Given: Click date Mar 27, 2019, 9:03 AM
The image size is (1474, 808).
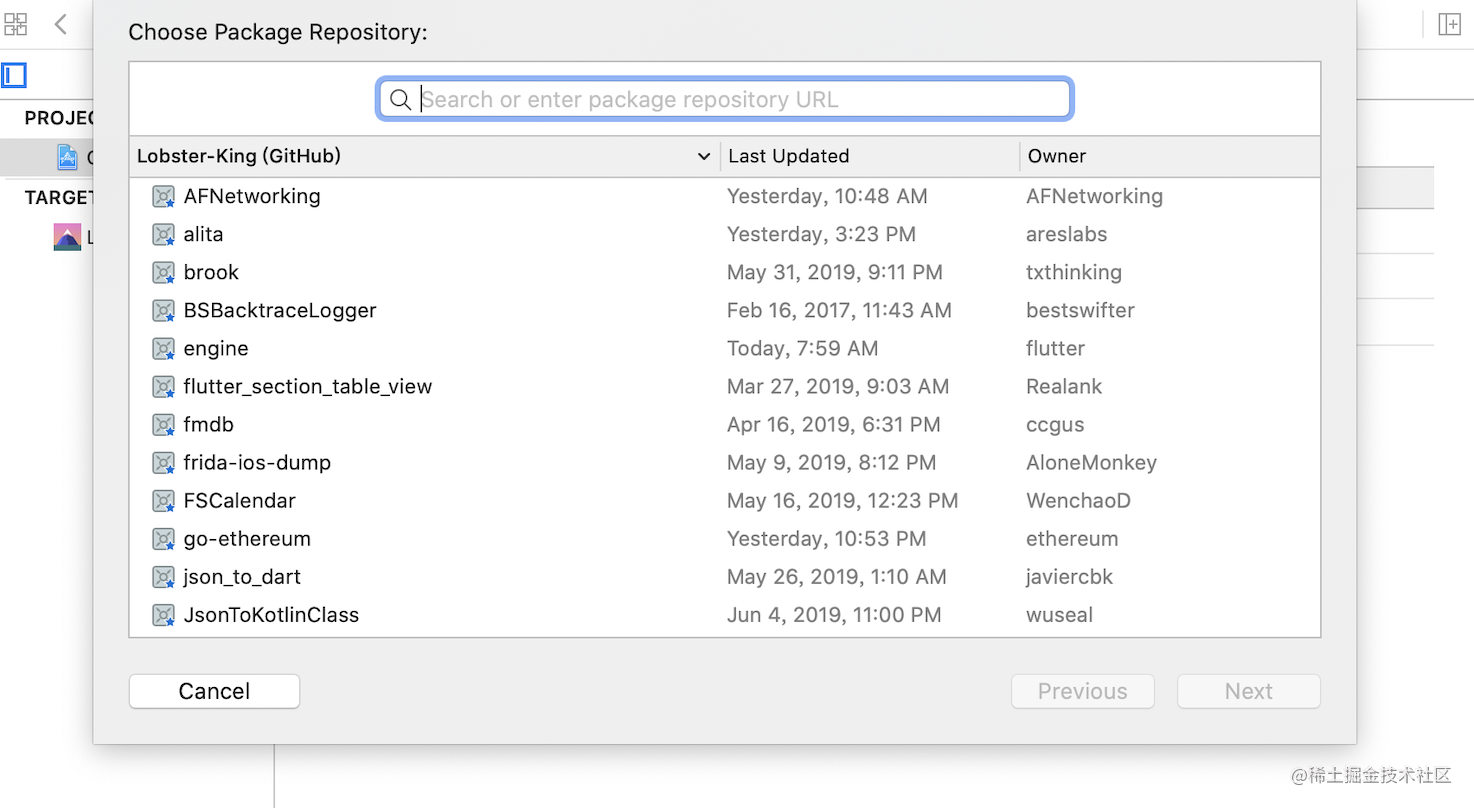Looking at the screenshot, I should point(838,387).
